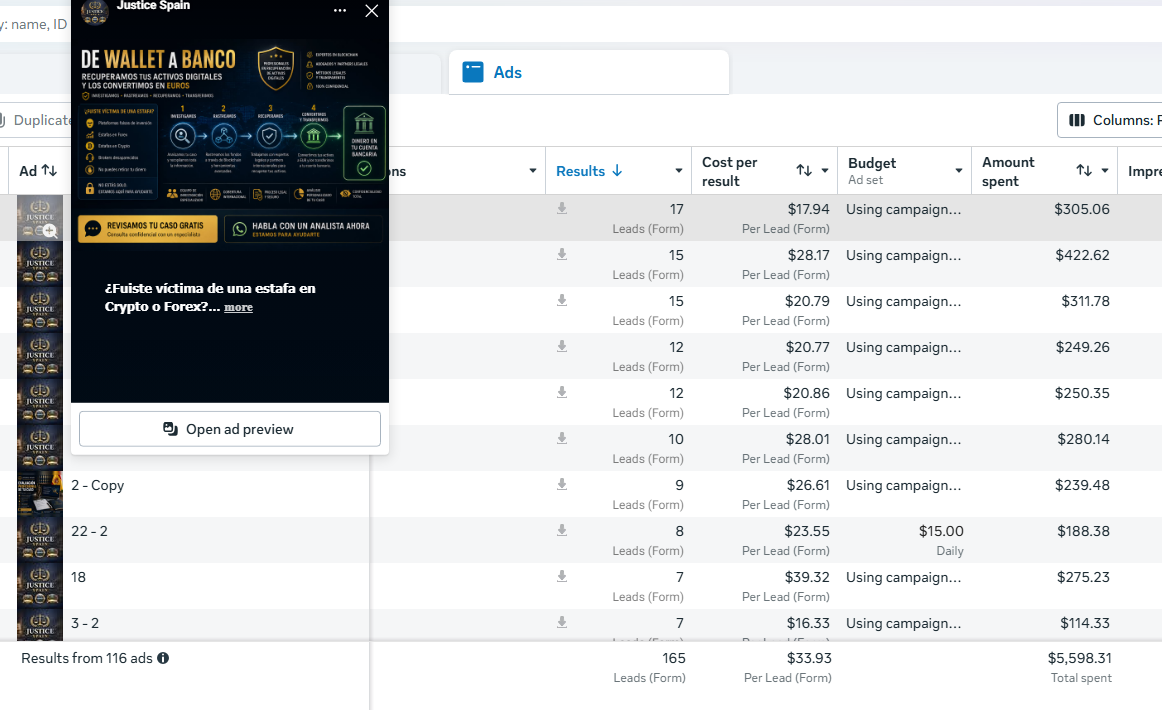This screenshot has height=710, width=1162.
Task: Open the three-dot options menu in popup
Action: point(339,11)
